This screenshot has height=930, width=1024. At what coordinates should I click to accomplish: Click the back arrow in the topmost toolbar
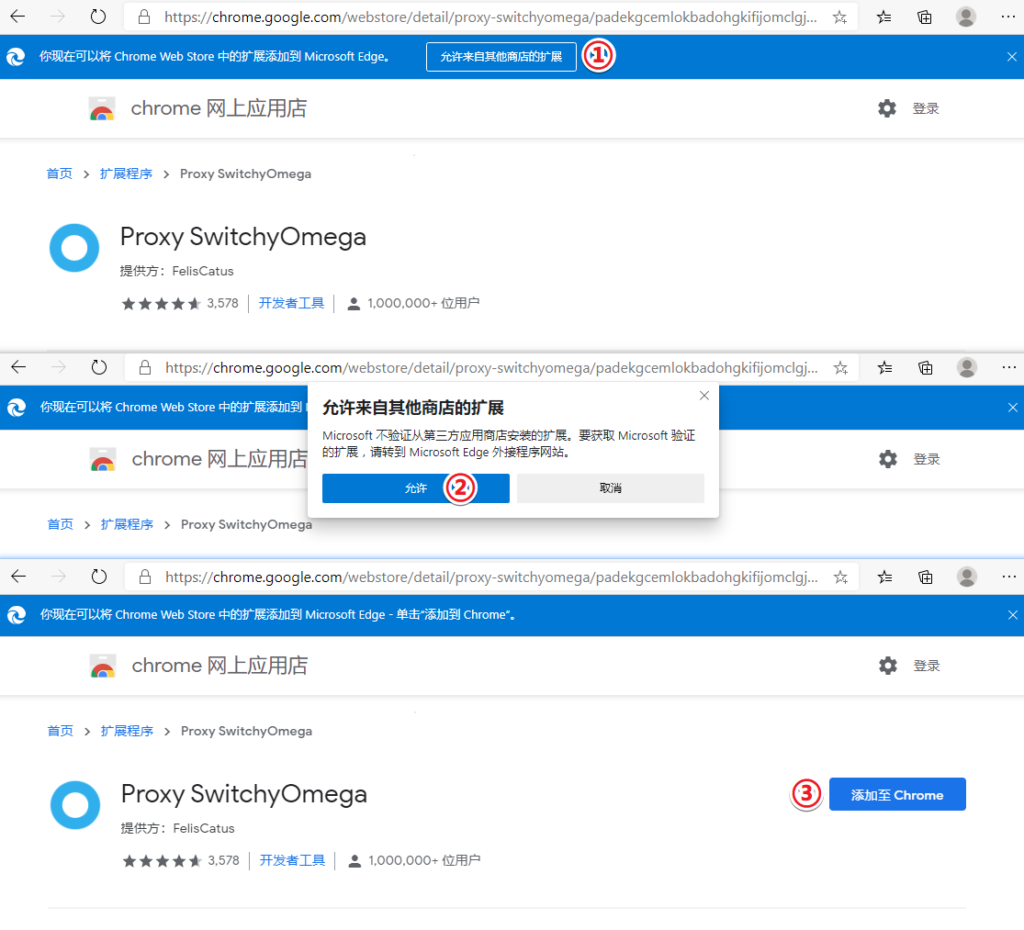[x=18, y=17]
